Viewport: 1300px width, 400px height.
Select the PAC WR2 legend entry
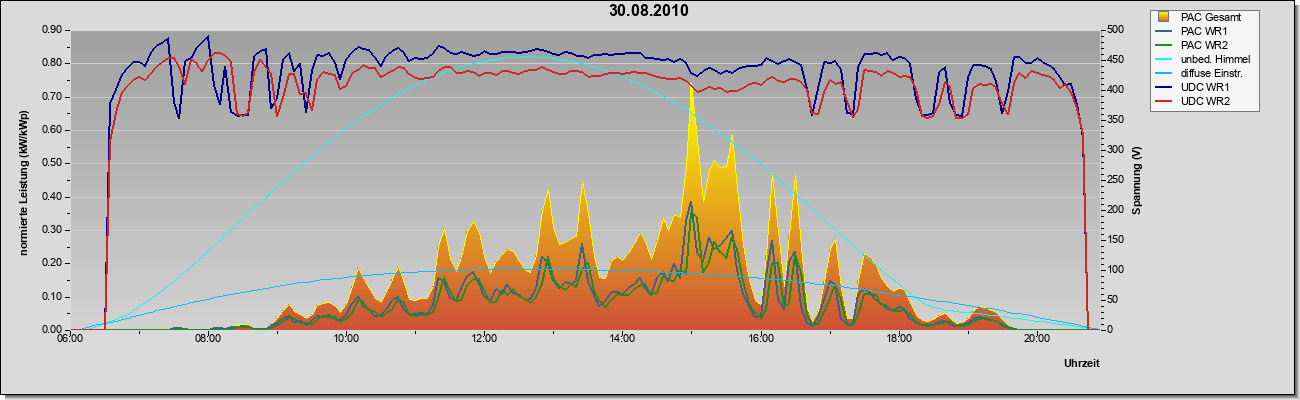(1201, 45)
